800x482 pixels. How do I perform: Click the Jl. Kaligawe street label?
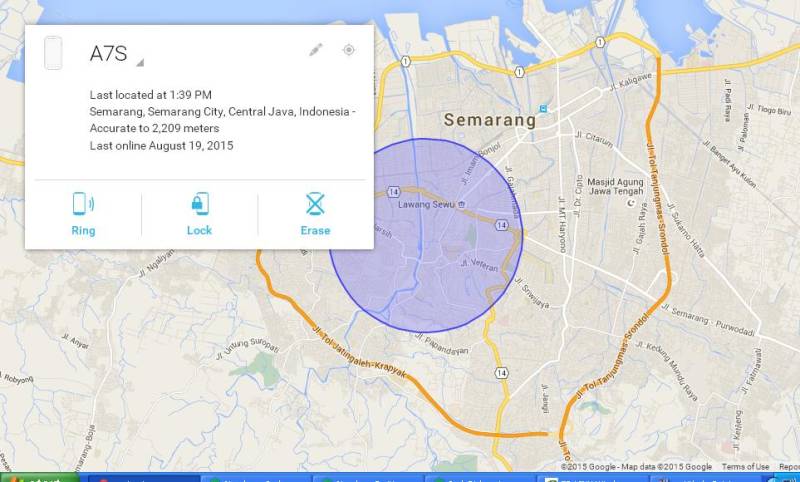(x=631, y=82)
